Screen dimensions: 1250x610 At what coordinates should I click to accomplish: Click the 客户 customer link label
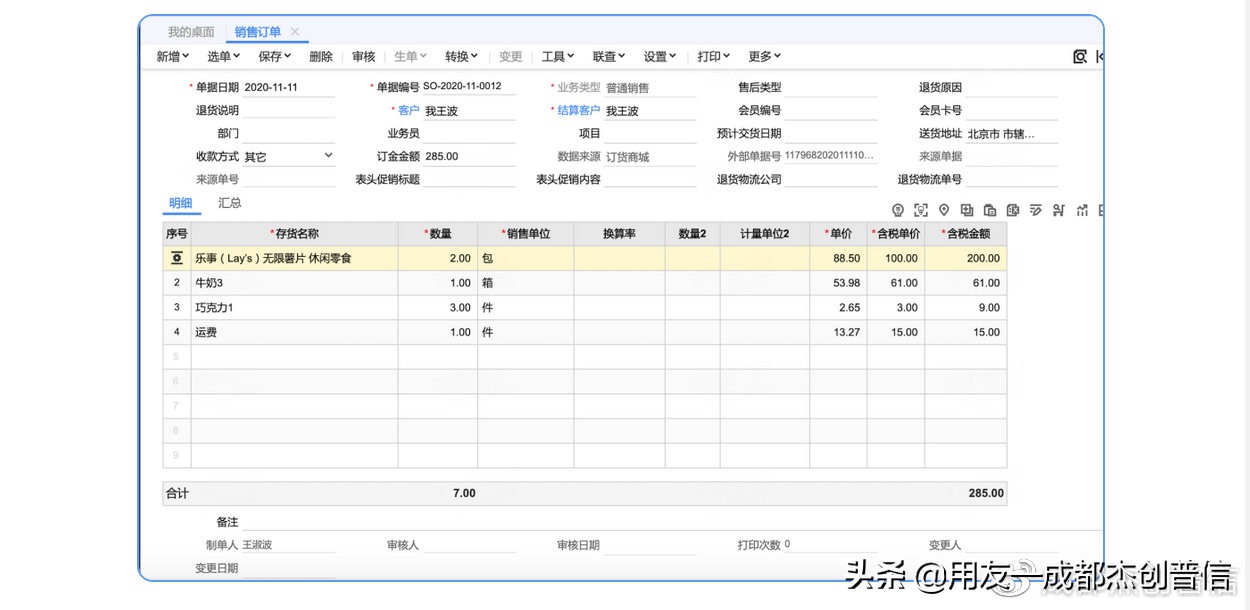coord(407,109)
